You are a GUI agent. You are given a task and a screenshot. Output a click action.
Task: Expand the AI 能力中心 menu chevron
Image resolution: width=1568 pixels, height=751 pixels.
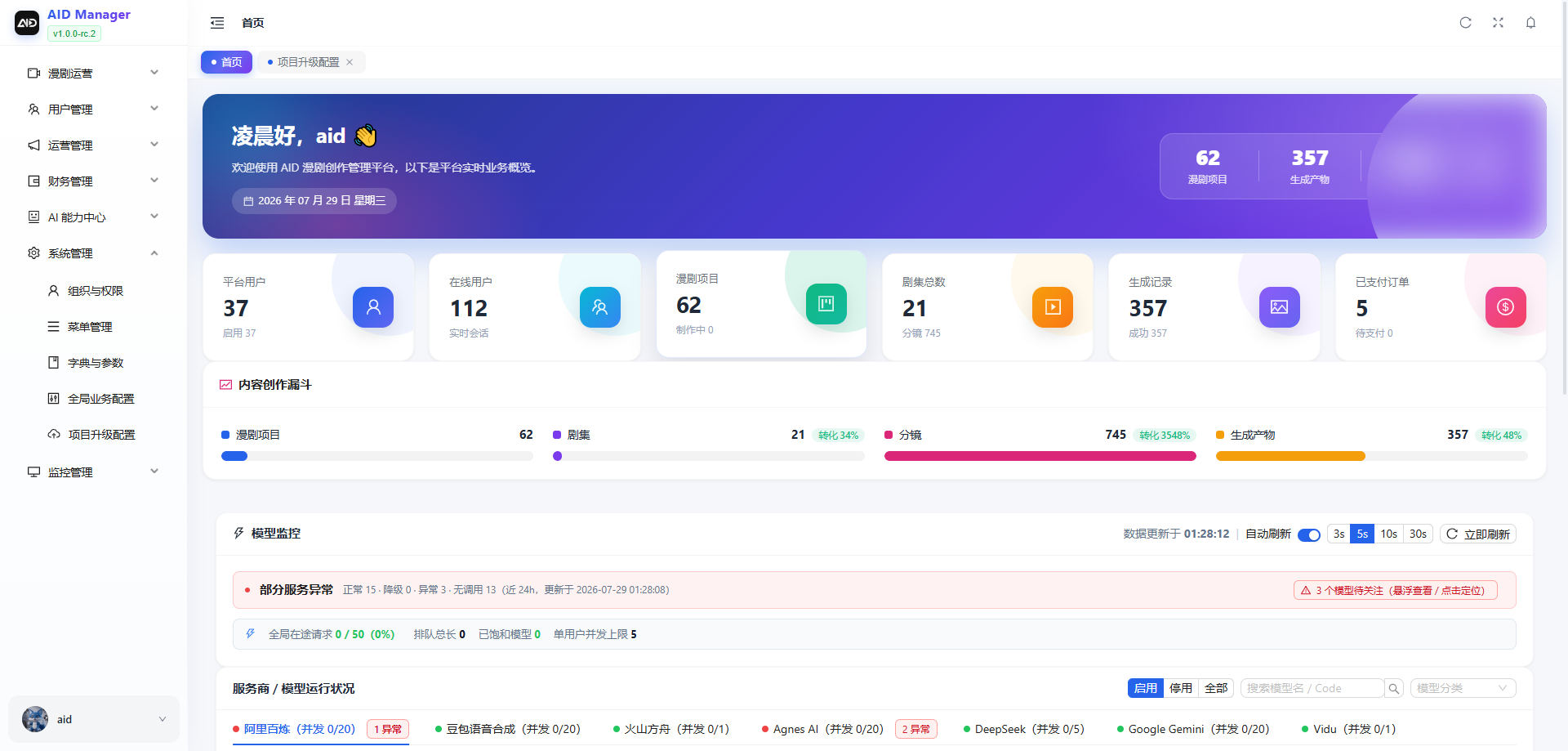point(154,217)
